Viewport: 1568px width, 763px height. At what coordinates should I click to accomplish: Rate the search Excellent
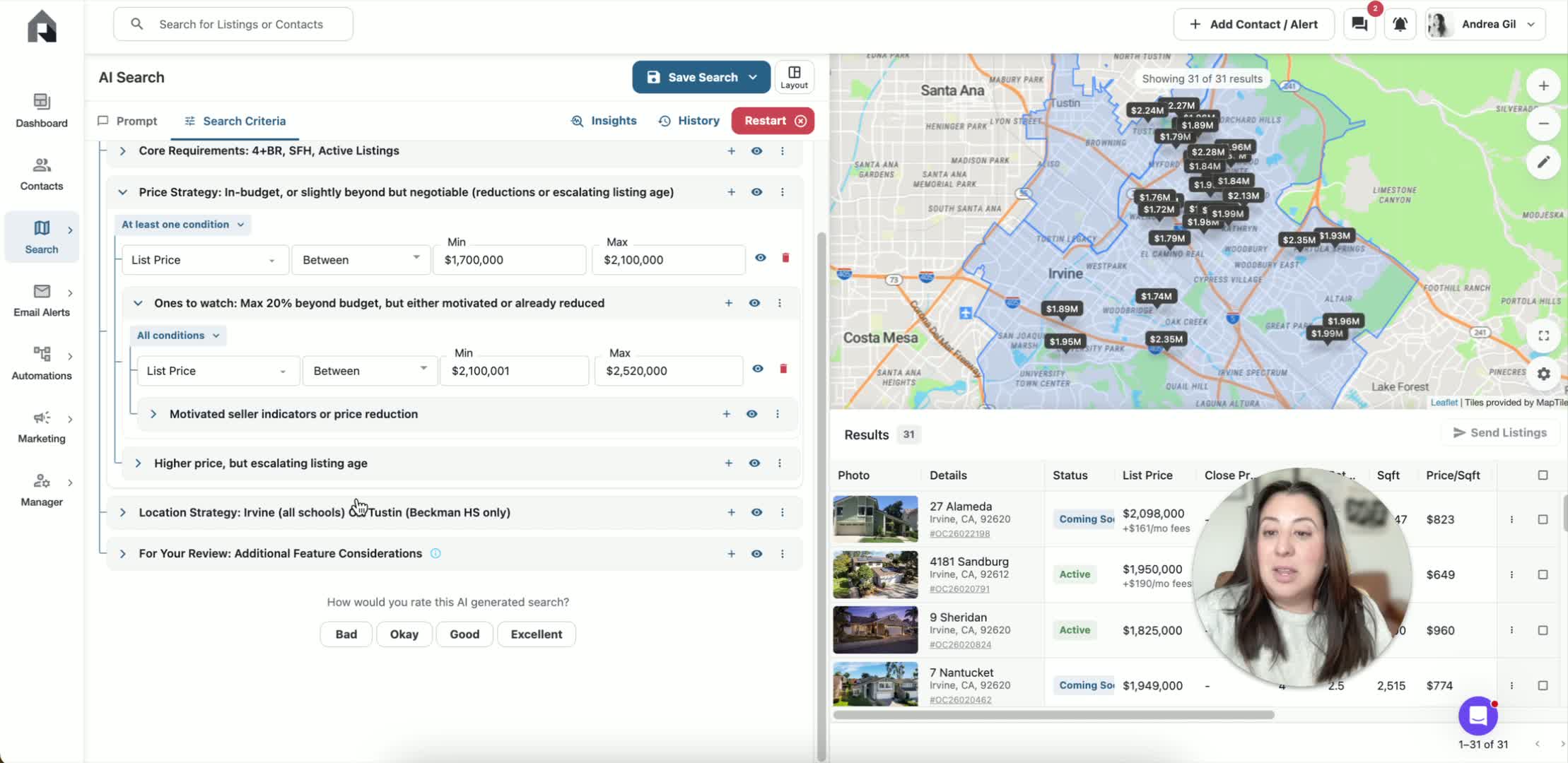point(536,634)
